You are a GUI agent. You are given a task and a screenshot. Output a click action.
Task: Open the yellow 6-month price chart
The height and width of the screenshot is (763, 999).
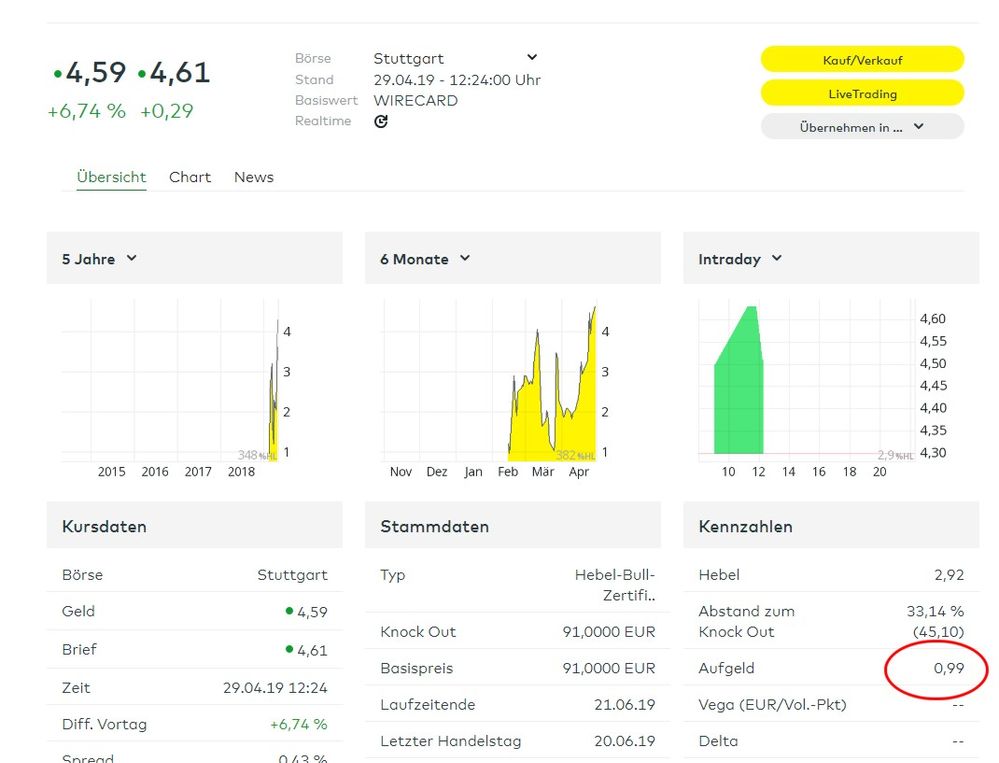click(x=550, y=400)
